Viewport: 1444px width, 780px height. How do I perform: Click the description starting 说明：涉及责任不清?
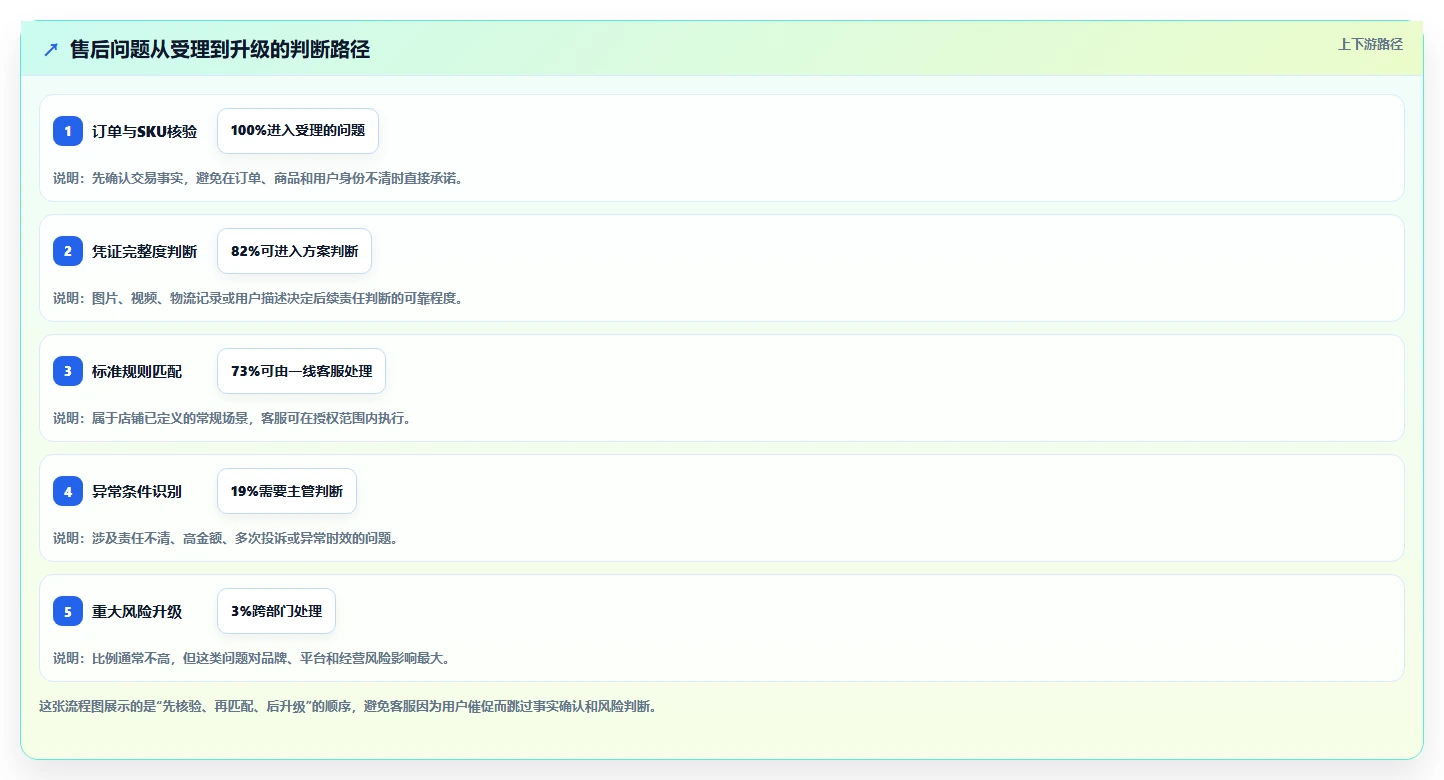226,538
